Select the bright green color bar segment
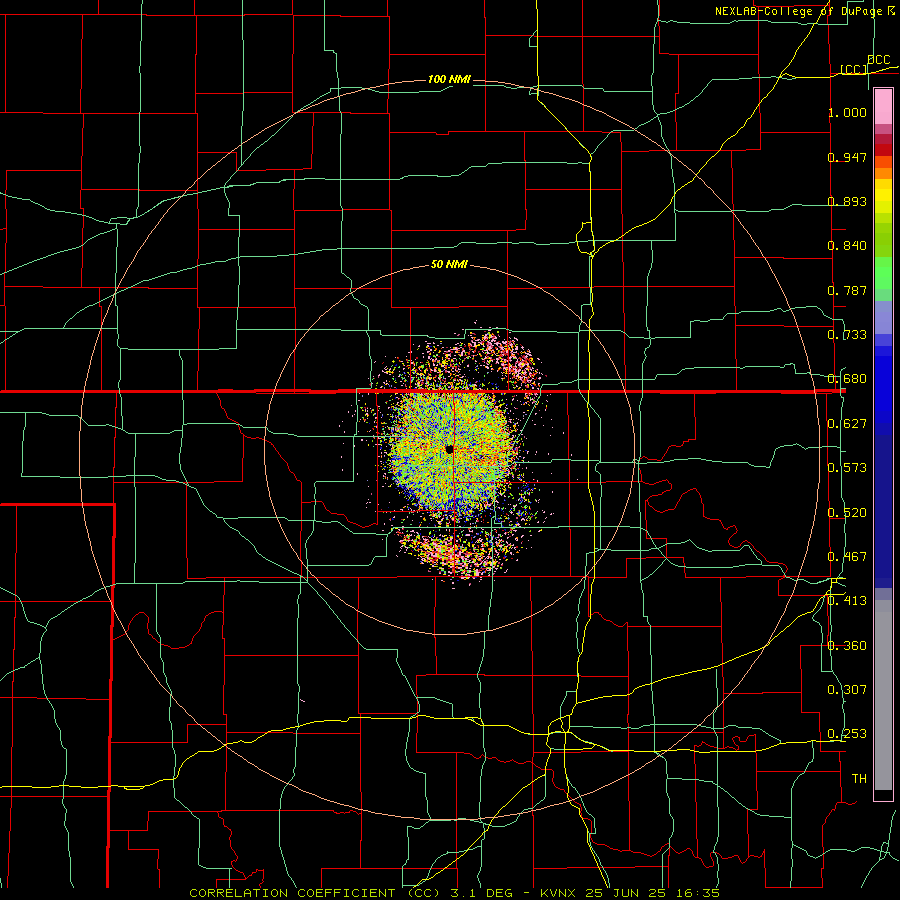 click(883, 273)
